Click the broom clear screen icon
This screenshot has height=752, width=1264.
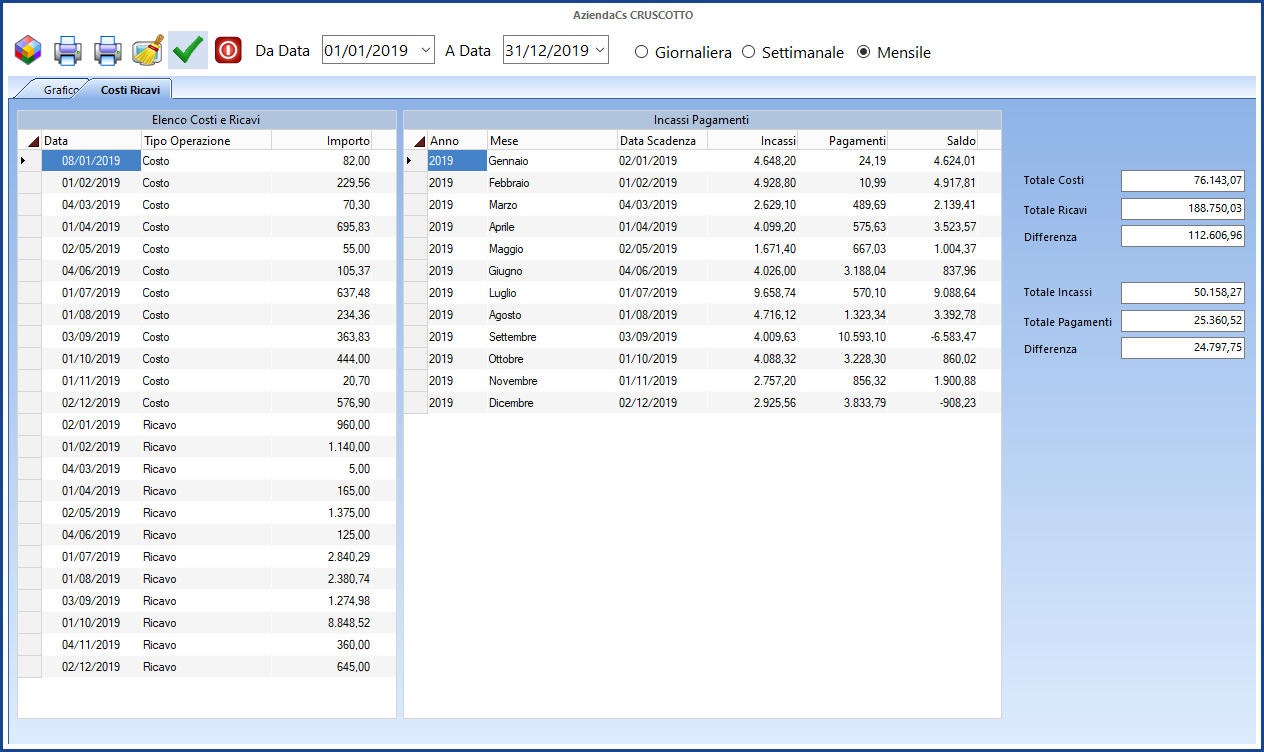(148, 49)
